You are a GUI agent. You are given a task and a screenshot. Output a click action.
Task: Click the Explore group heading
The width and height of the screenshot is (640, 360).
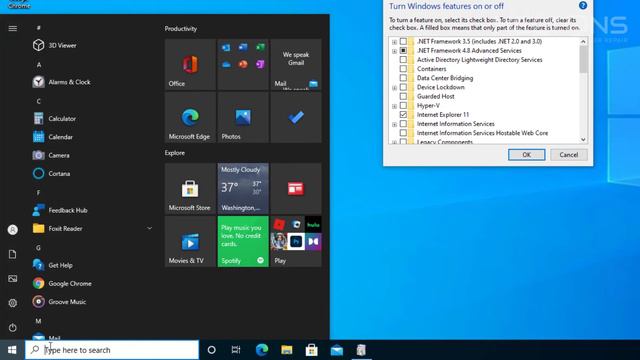coord(175,153)
